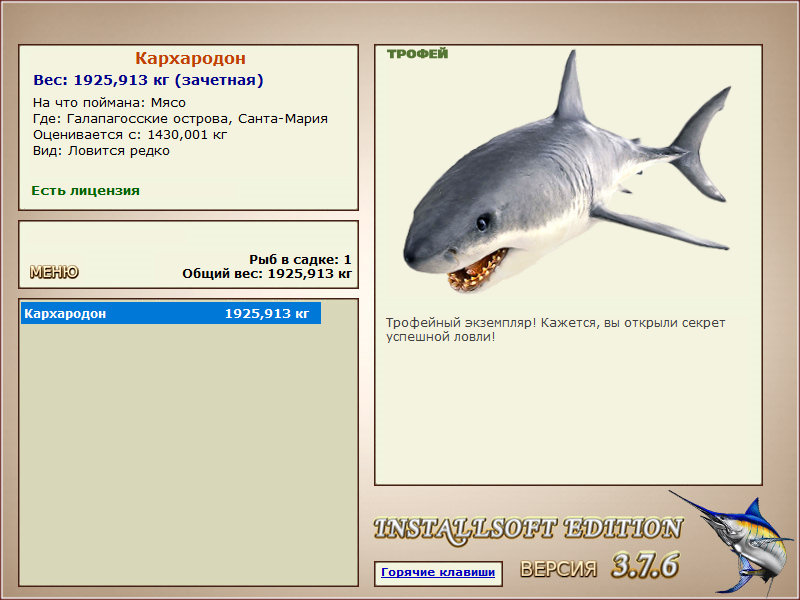The width and height of the screenshot is (800, 600).
Task: Open the Горячие клавиши link
Action: pos(438,572)
